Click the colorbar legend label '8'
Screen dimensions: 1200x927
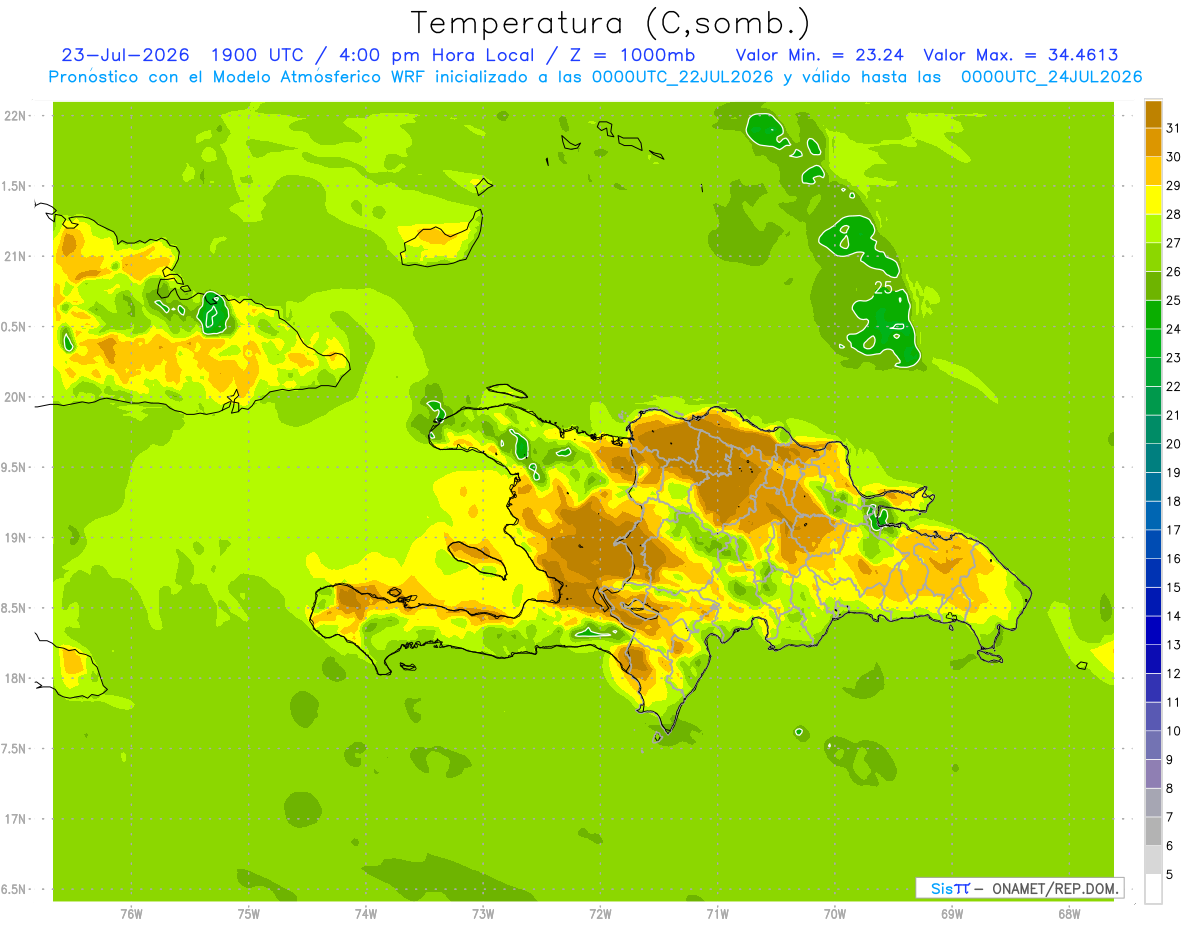pyautogui.click(x=1171, y=789)
